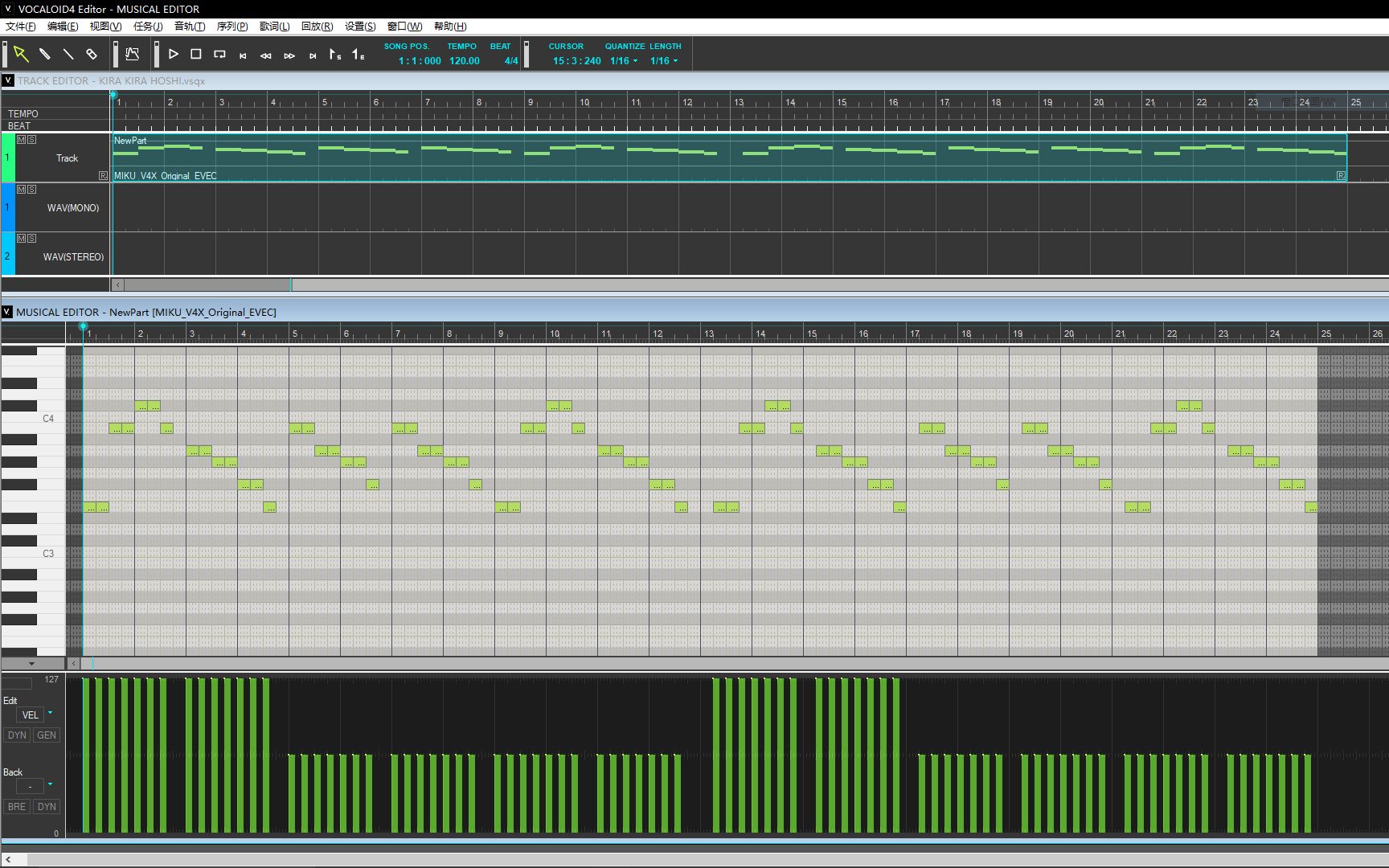Toggle the R button on vocal Track
The height and width of the screenshot is (868, 1389).
[103, 175]
